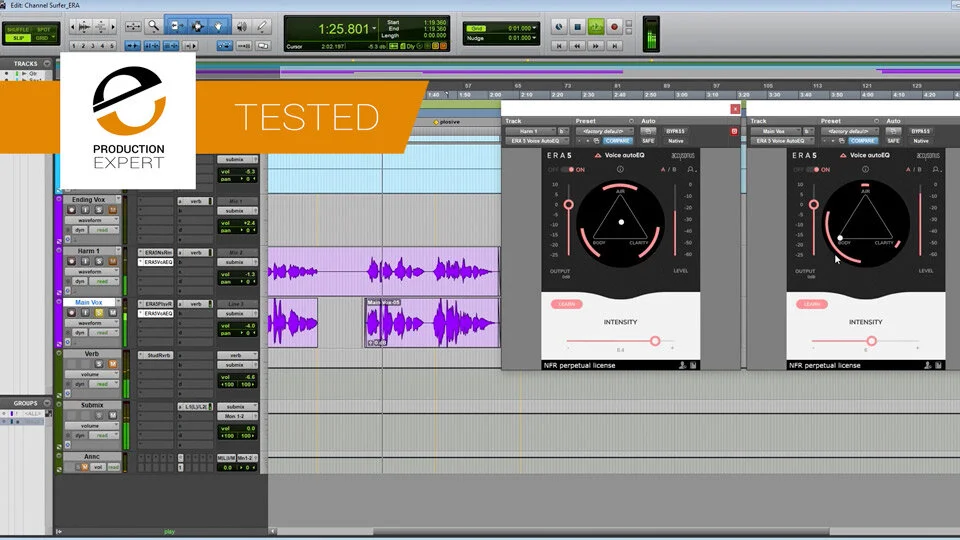960x540 pixels.
Task: Click LEARN button in Harm 1 plugin
Action: pos(566,304)
